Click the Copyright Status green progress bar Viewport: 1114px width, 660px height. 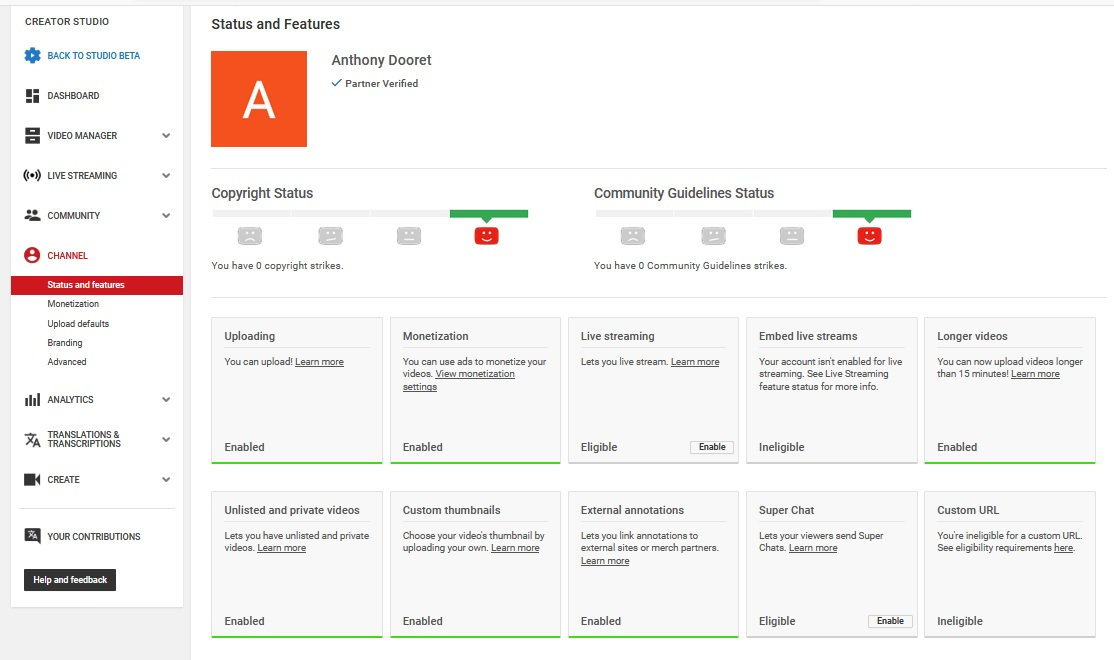[x=489, y=214]
